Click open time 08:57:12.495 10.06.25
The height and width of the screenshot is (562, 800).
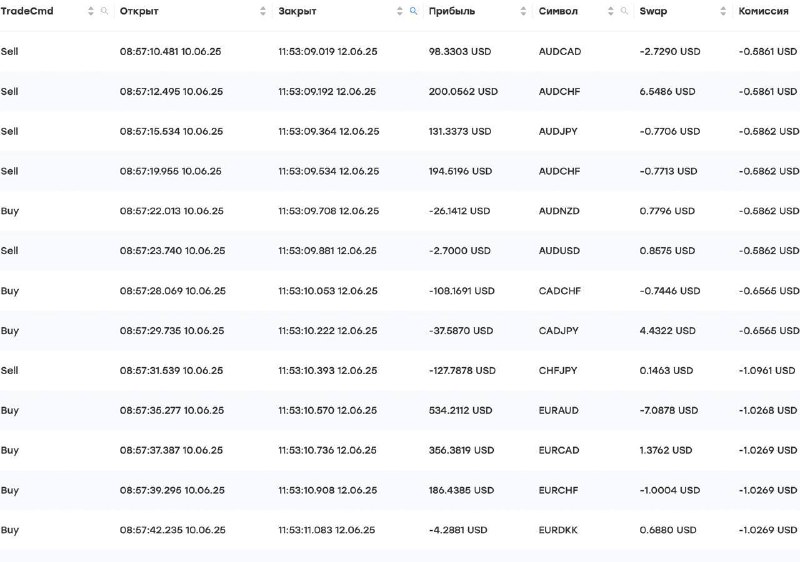pos(171,92)
